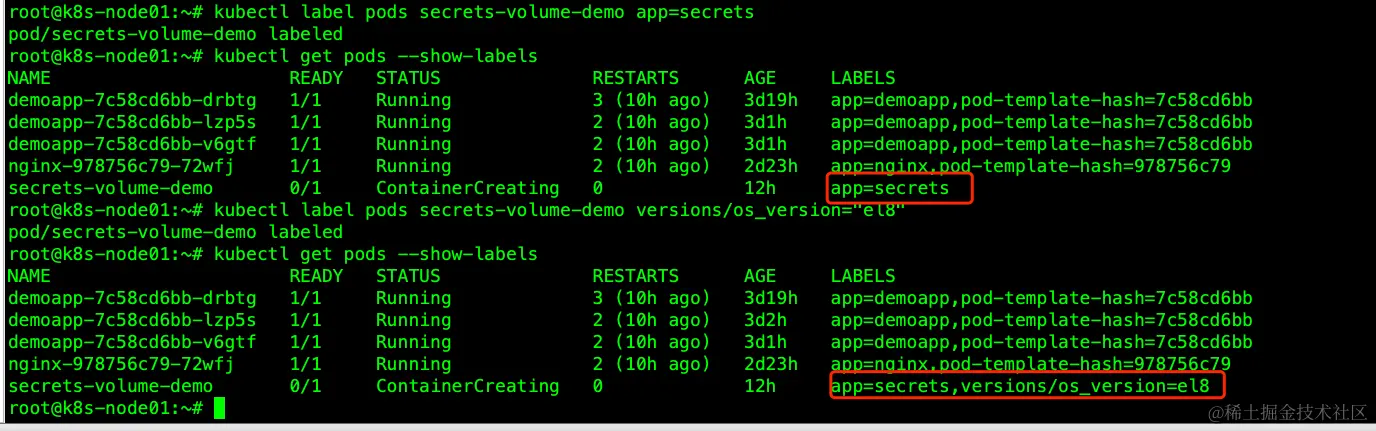
Task: Click the 3d19h age in first table
Action: 770,100
